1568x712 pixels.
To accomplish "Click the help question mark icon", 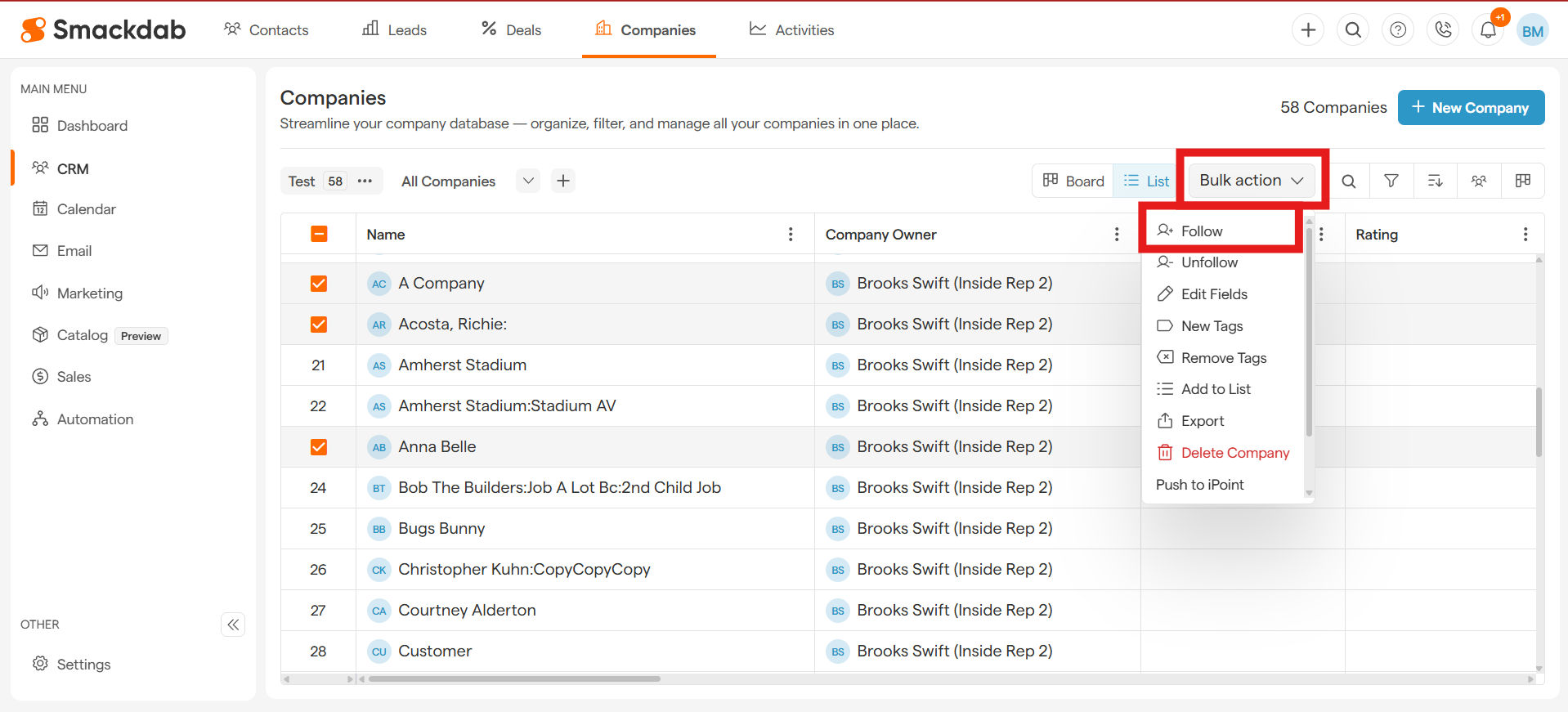I will pyautogui.click(x=1398, y=30).
